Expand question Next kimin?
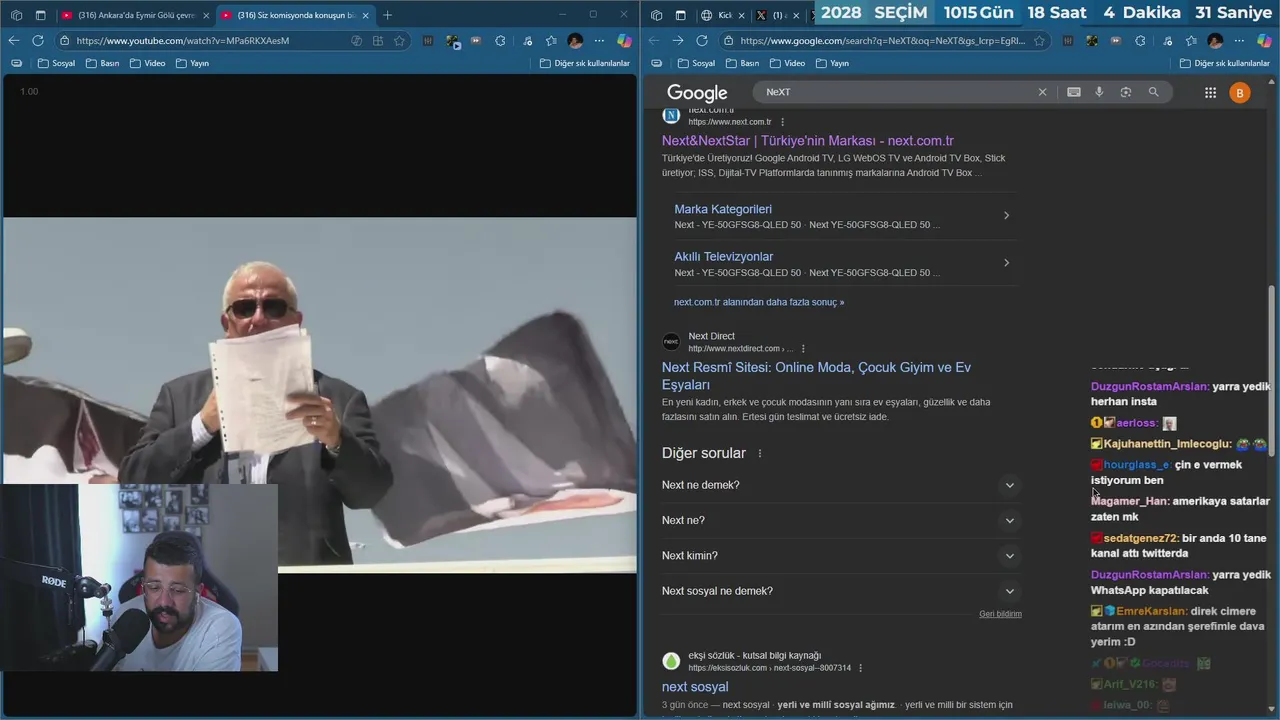 click(x=840, y=556)
